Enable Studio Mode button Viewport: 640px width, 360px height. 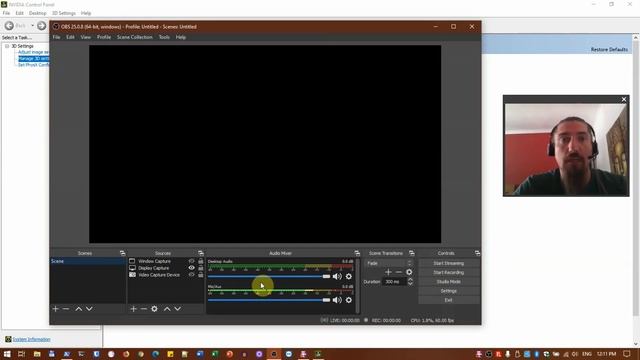click(x=449, y=282)
